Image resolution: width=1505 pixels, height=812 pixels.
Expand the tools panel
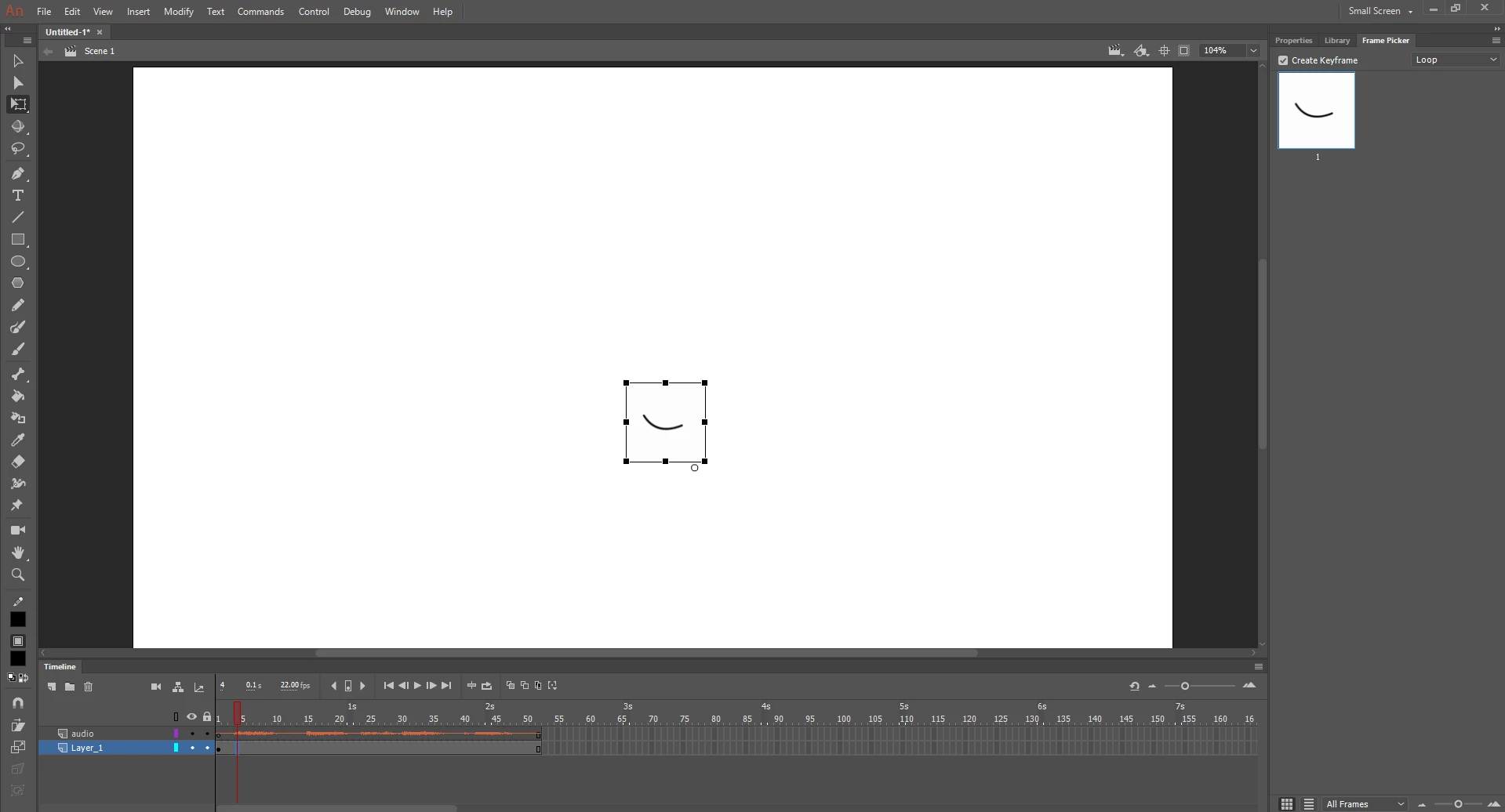tap(8, 29)
